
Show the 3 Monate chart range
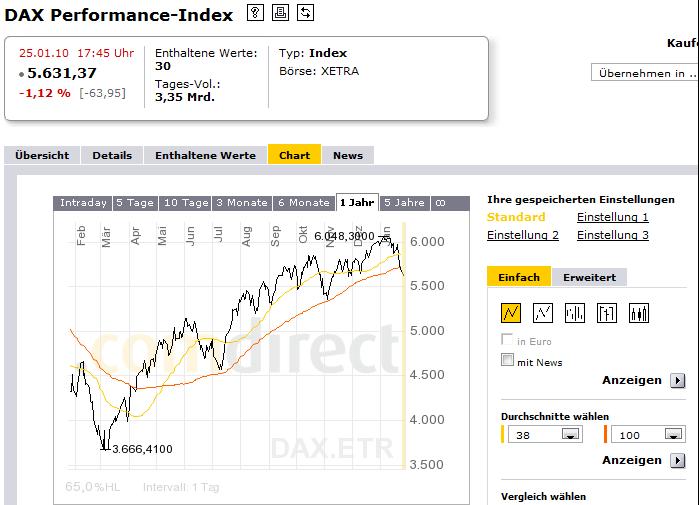[x=242, y=203]
